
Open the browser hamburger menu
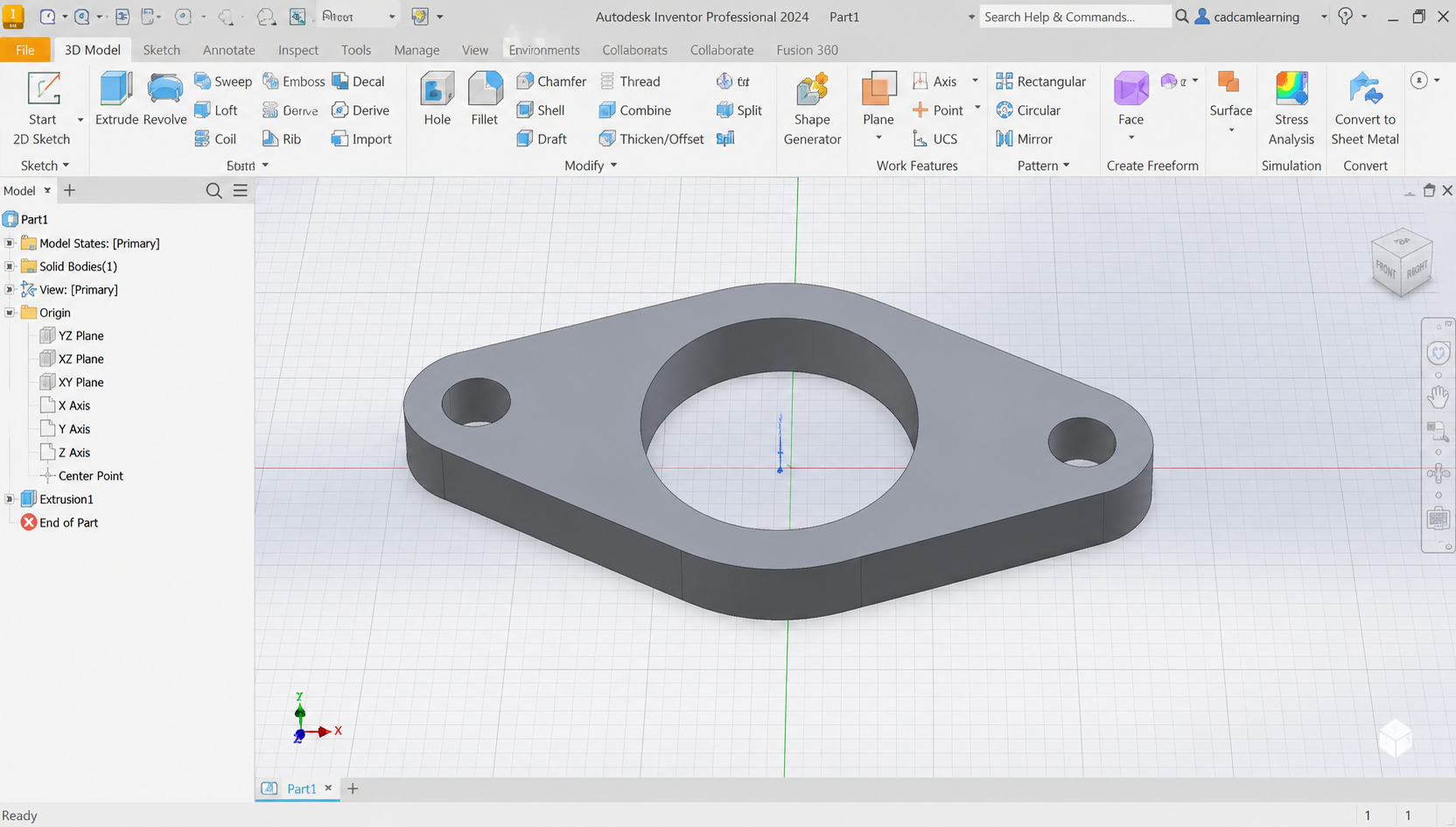point(241,191)
